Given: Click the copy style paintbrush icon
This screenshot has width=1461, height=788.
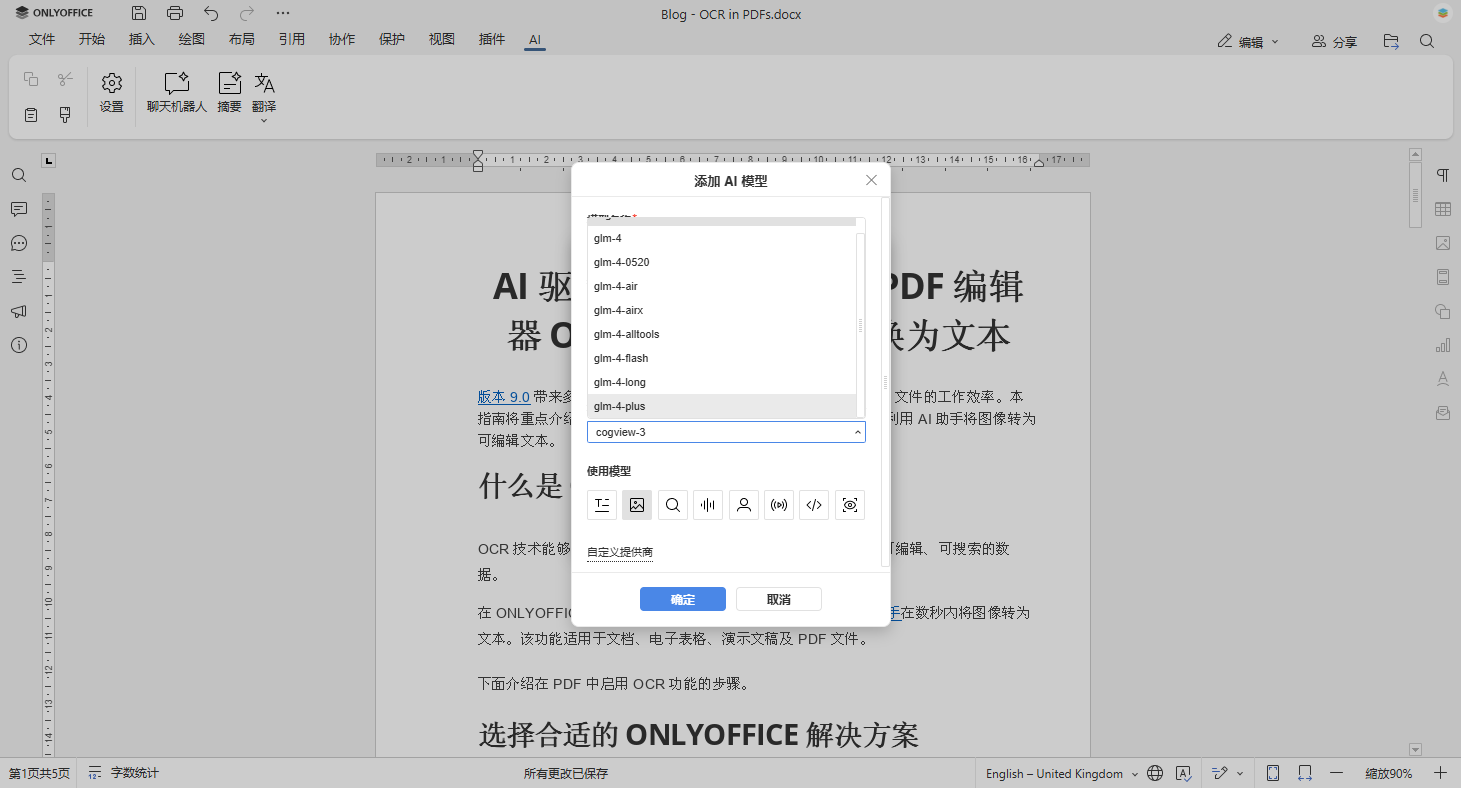Looking at the screenshot, I should coord(65,115).
